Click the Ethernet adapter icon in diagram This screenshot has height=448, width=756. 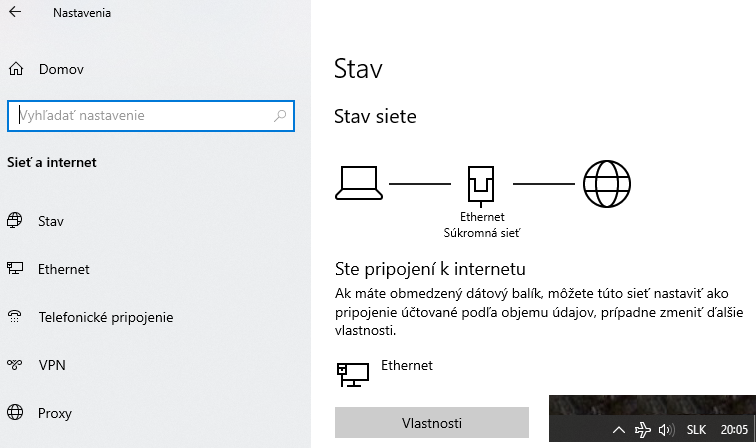point(481,184)
